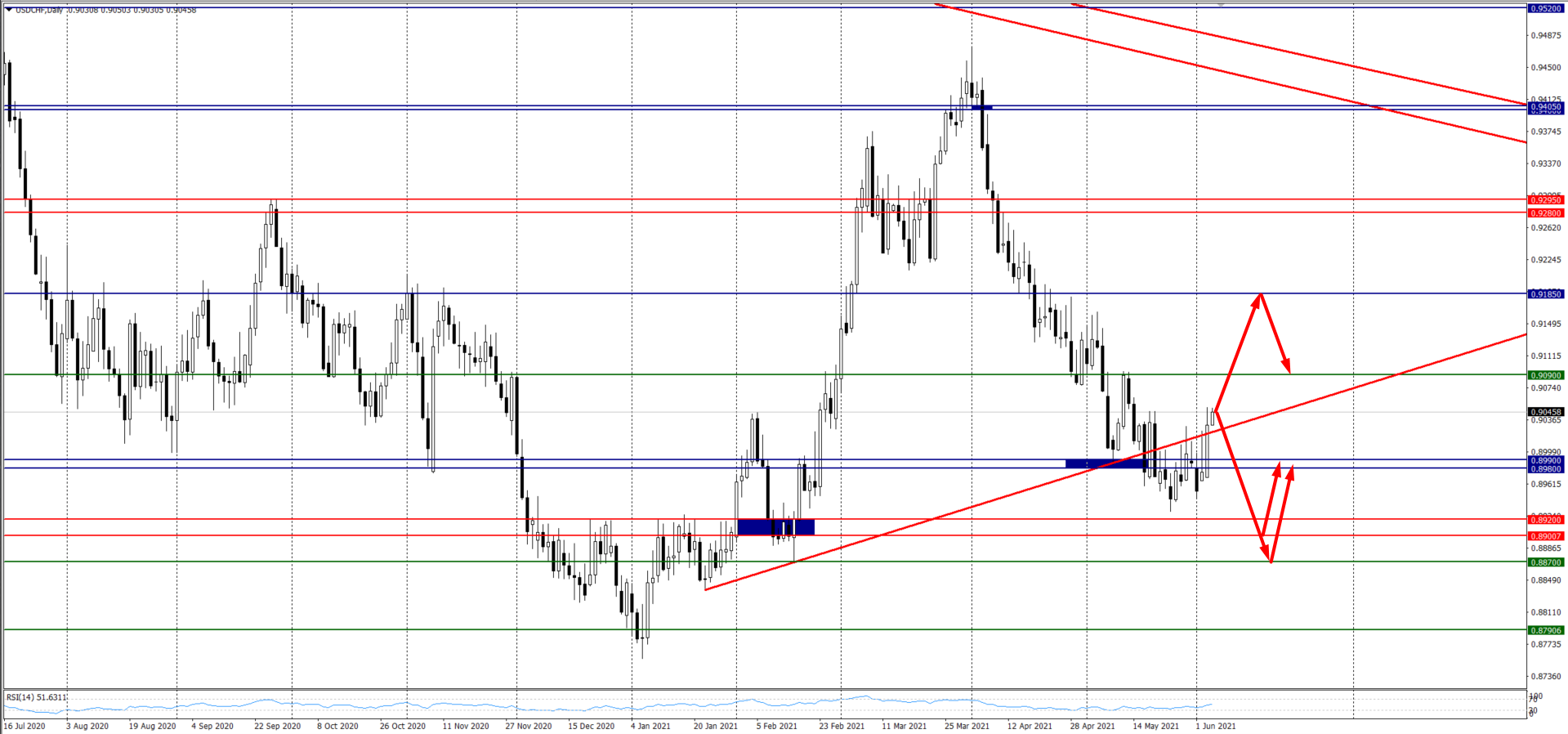Click the triangle icon beside USDCHF,Daily
The image size is (1568, 734).
click(x=9, y=10)
